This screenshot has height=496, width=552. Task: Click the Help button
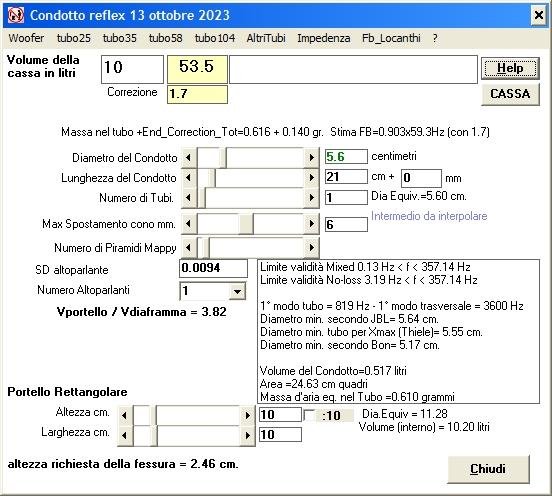[510, 68]
